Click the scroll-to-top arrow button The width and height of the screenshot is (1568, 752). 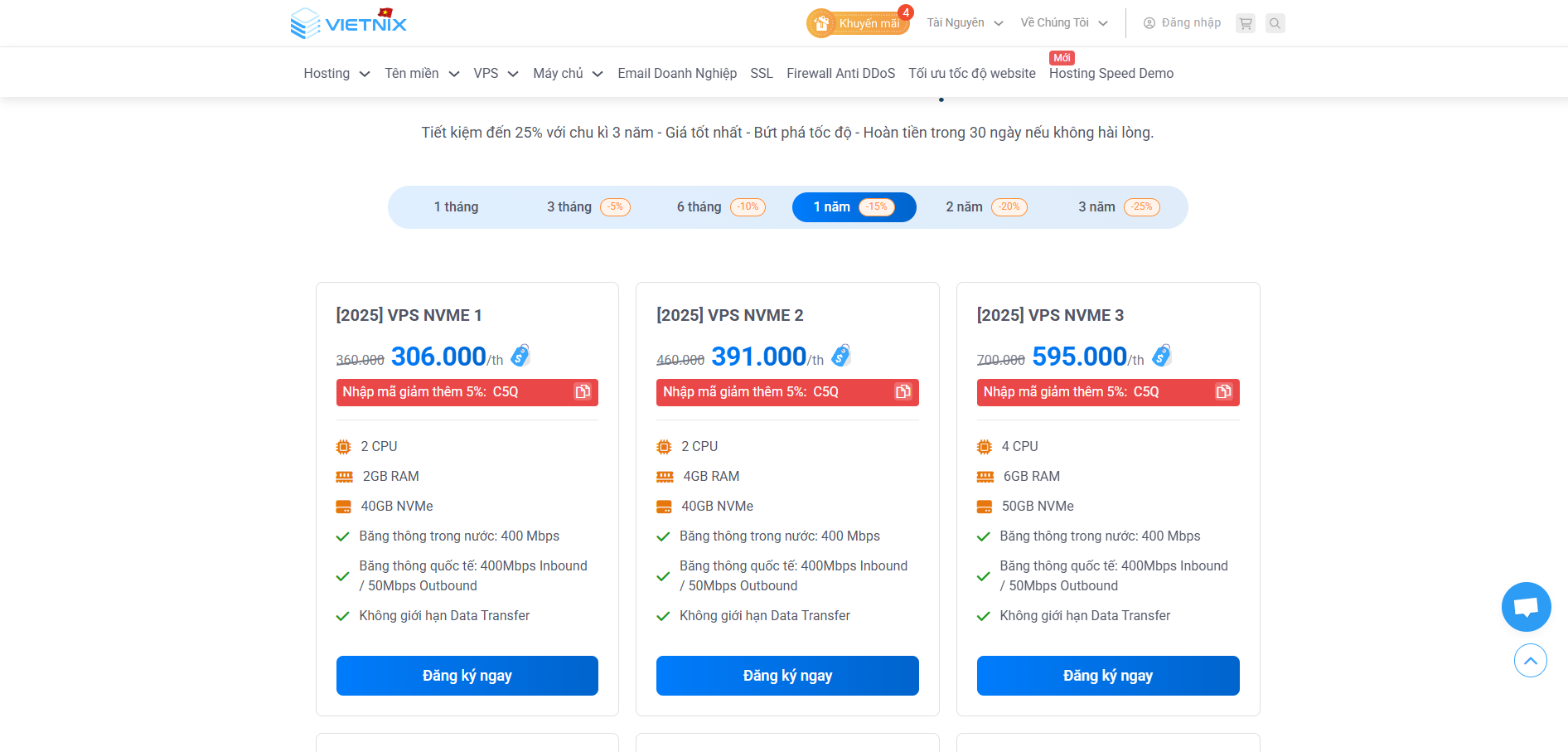[1530, 661]
